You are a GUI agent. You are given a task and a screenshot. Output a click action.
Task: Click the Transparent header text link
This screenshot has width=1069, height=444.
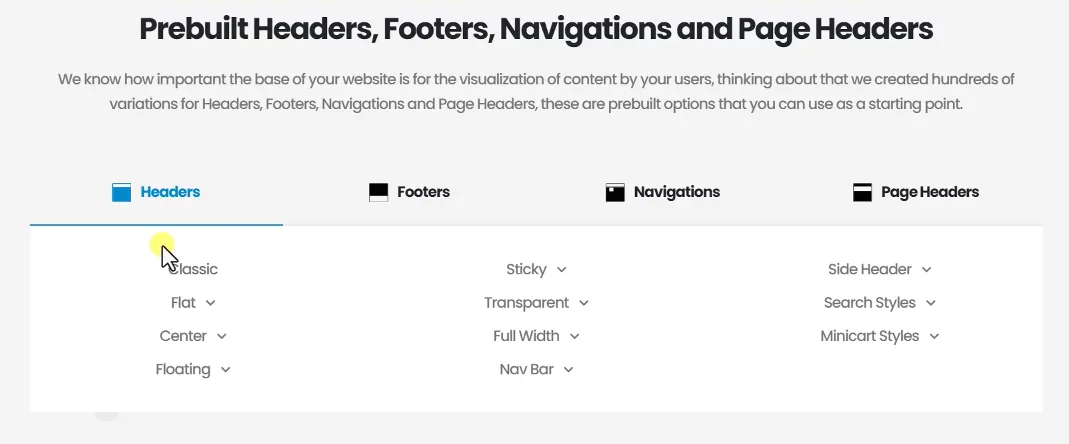526,303
